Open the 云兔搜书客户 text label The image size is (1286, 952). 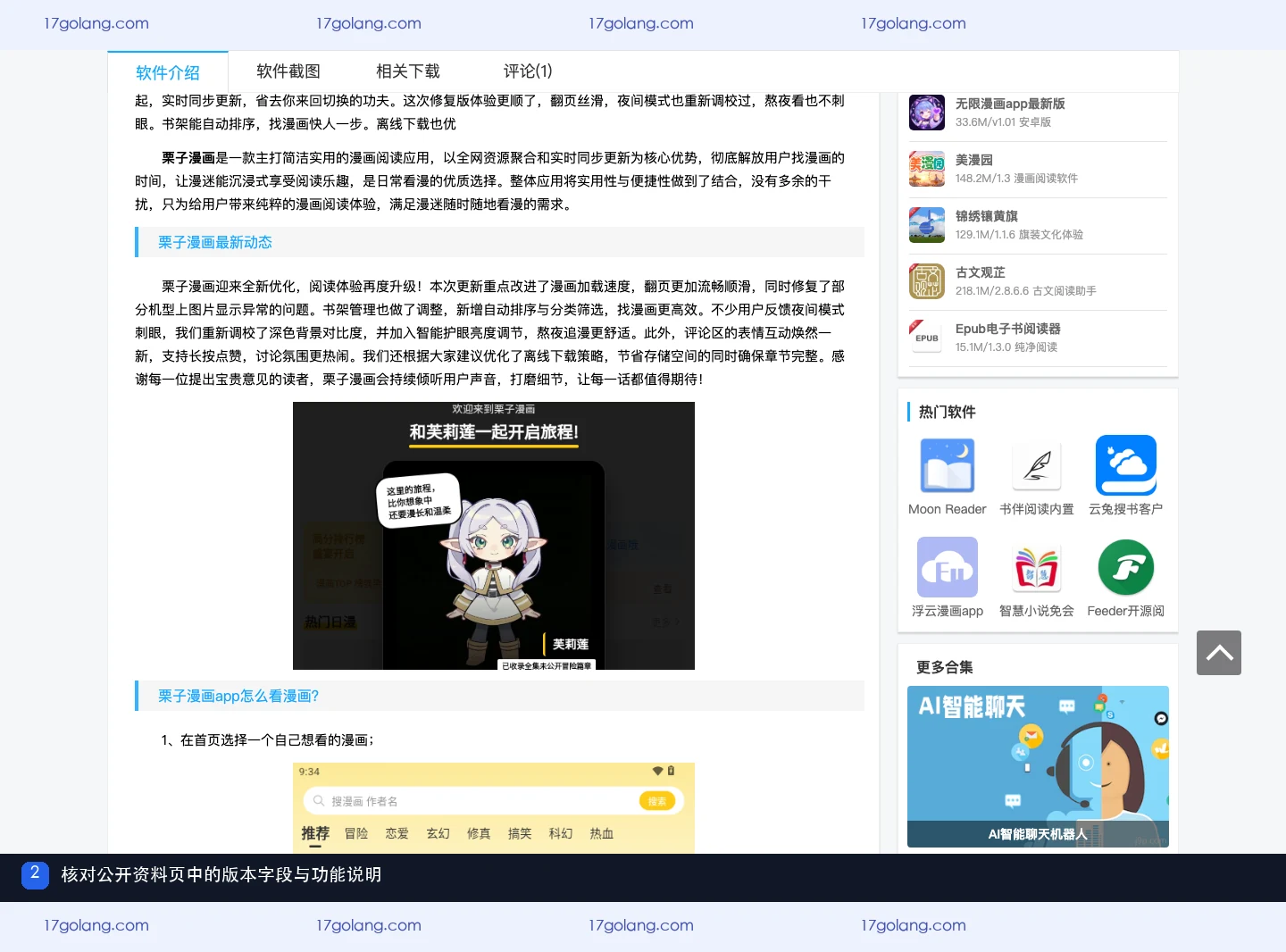[x=1126, y=509]
